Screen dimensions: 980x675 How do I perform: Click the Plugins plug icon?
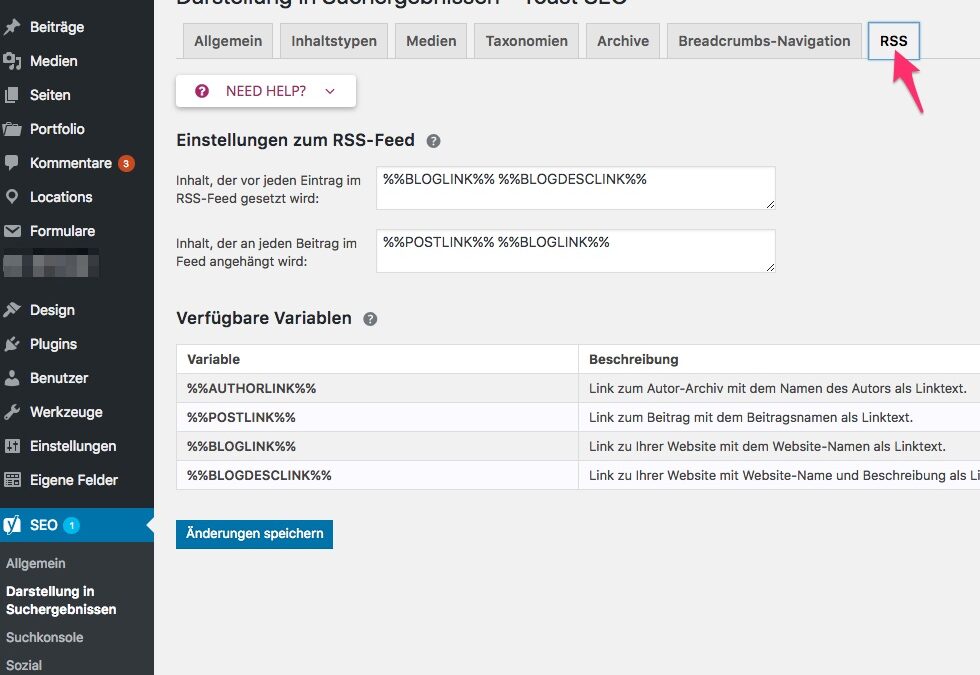[x=13, y=344]
